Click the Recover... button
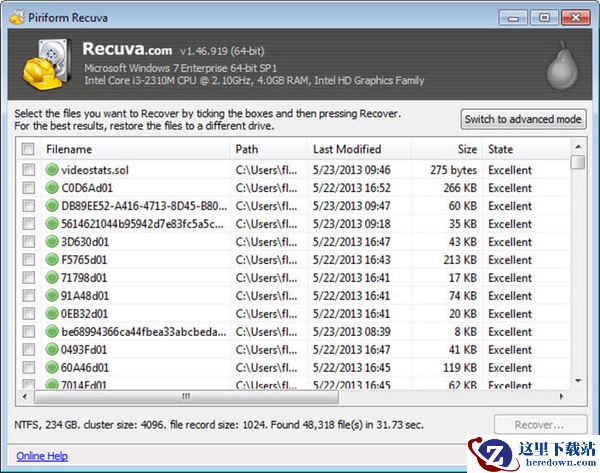600x473 pixels. click(540, 424)
